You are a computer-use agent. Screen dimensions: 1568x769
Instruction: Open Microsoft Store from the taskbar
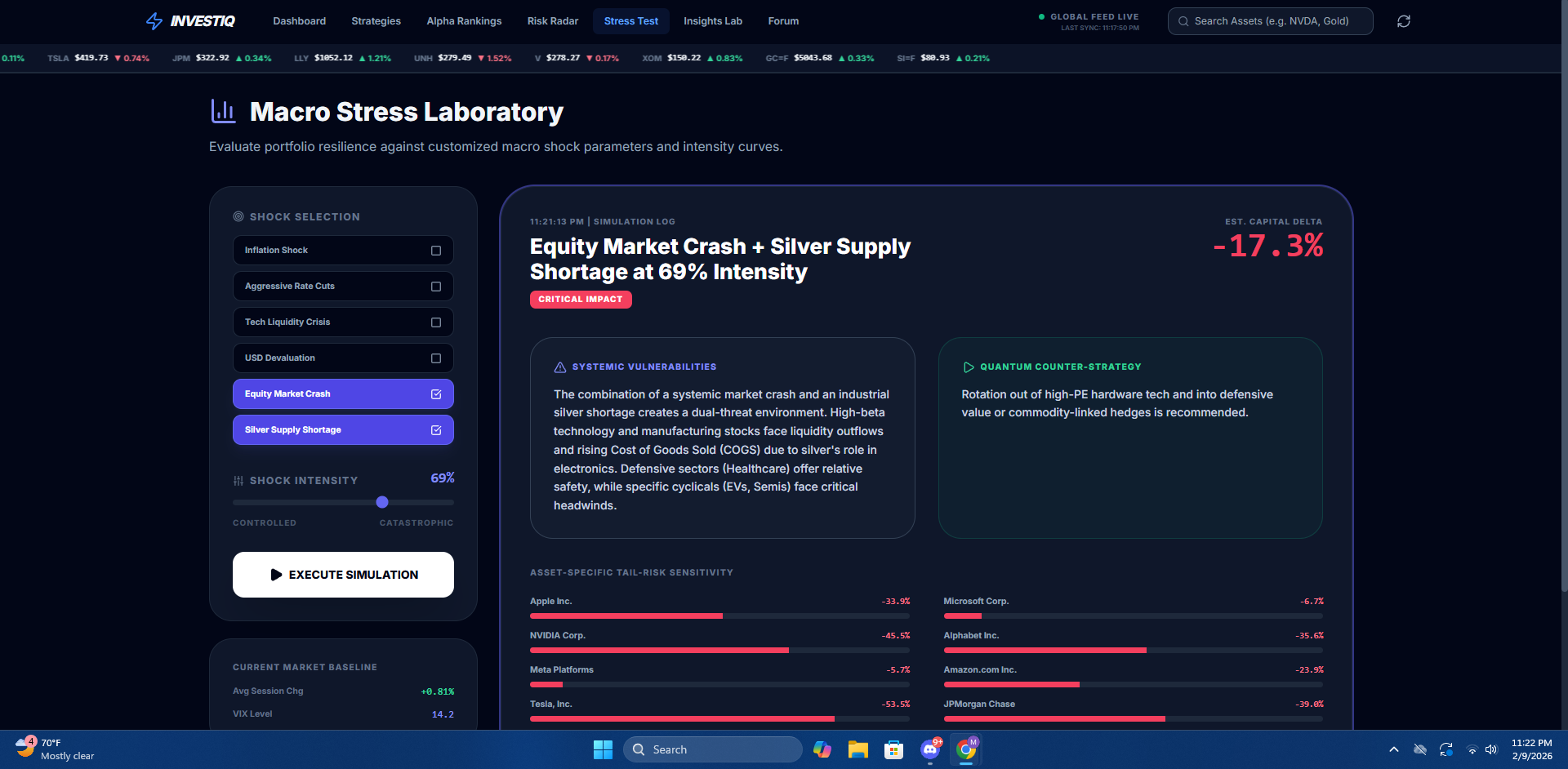point(893,749)
